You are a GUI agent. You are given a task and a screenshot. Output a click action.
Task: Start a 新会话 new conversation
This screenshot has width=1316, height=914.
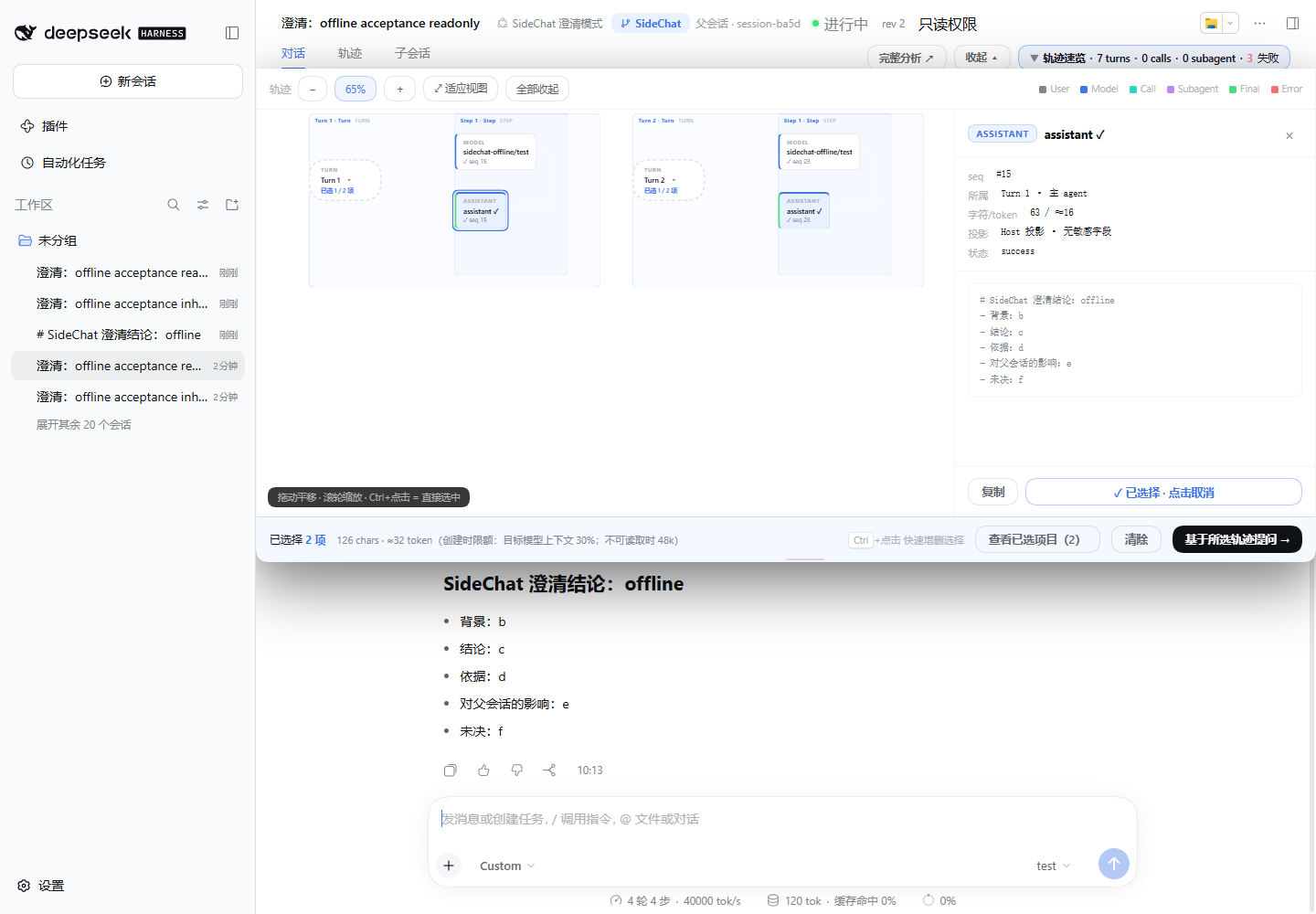tap(128, 81)
